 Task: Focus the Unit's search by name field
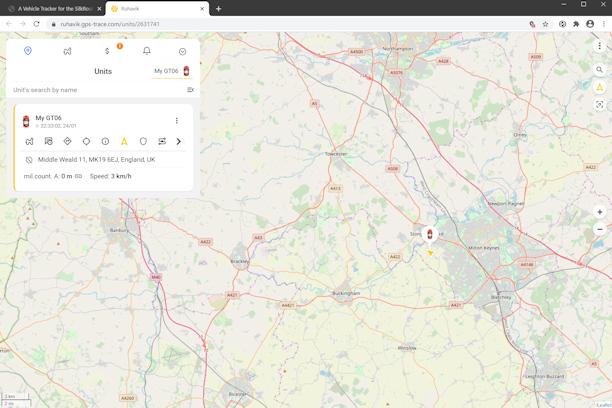[98, 90]
